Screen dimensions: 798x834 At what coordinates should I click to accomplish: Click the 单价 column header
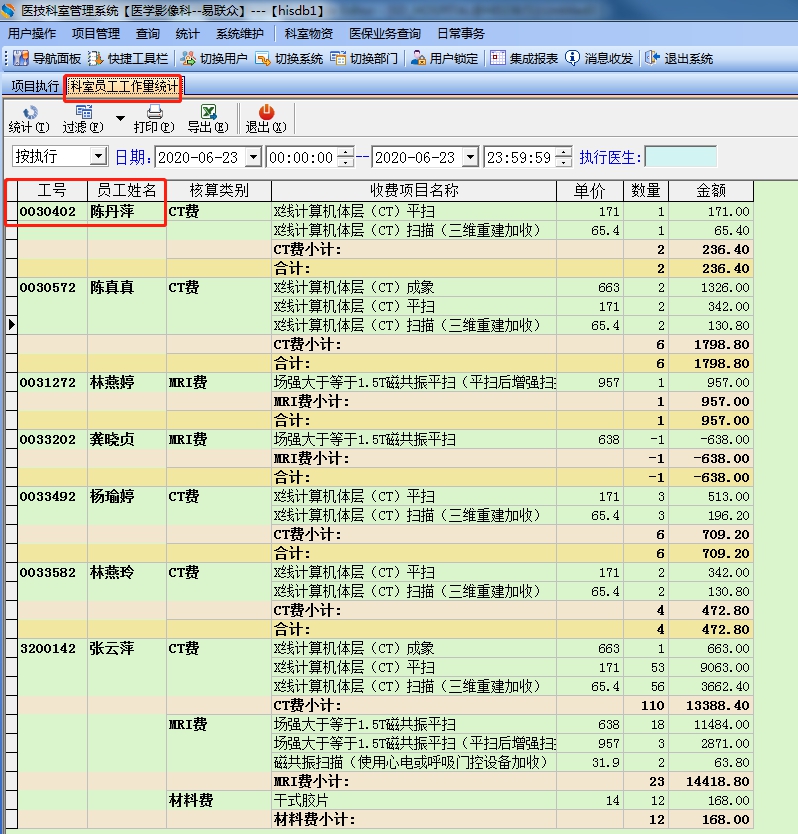coord(589,190)
